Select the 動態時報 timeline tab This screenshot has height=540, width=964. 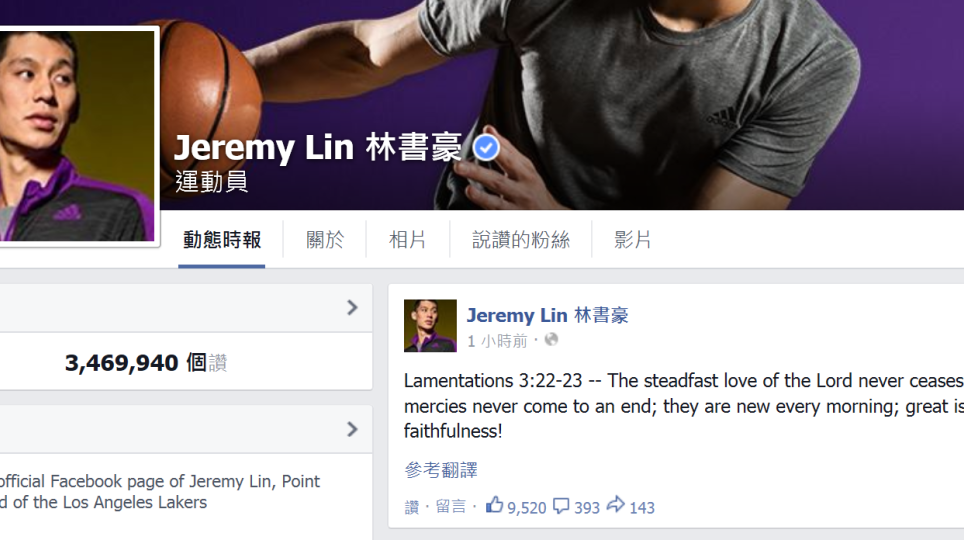point(222,240)
